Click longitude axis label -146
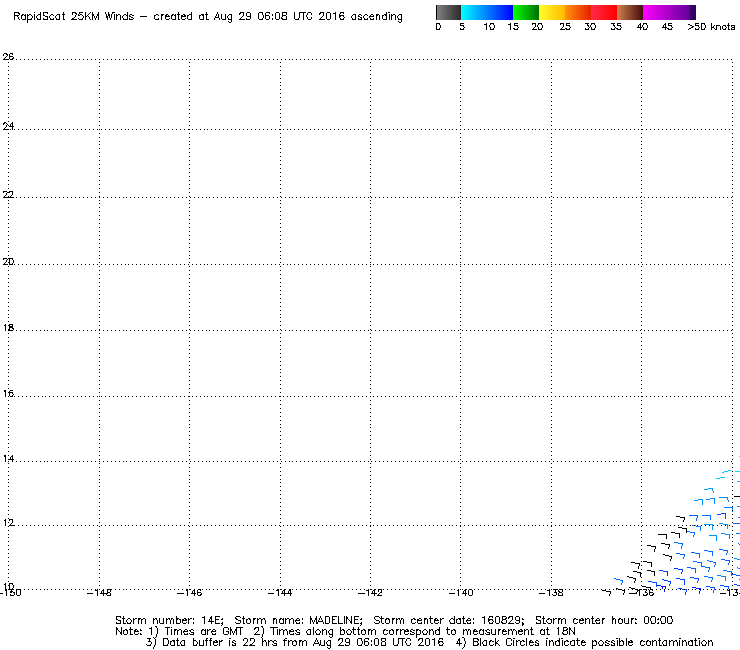Image resolution: width=740 pixels, height=650 pixels. point(189,593)
